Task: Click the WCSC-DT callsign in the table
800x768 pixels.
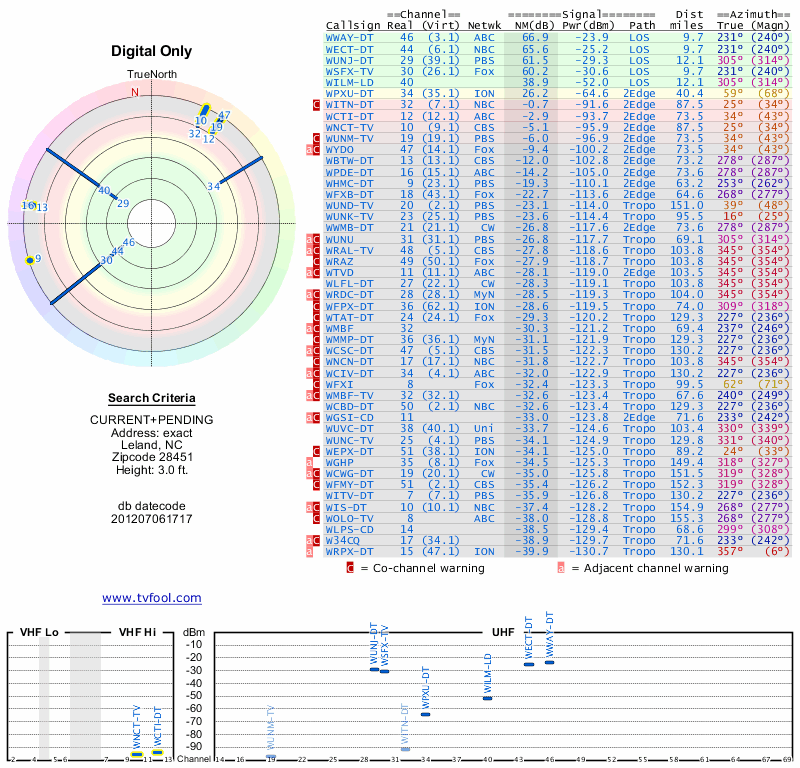Action: (349, 351)
